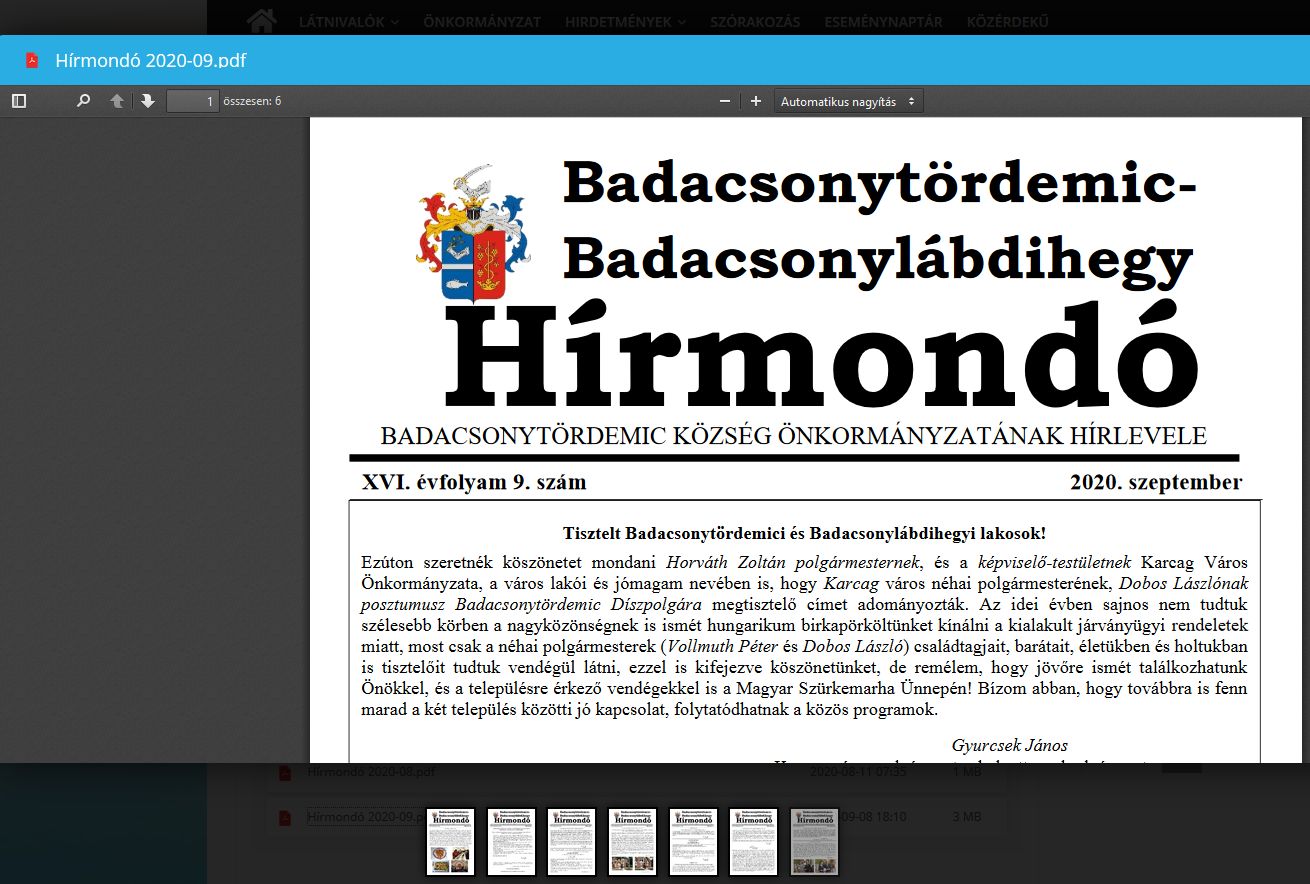Select the second page thumbnail
Image resolution: width=1310 pixels, height=884 pixels.
click(x=511, y=842)
